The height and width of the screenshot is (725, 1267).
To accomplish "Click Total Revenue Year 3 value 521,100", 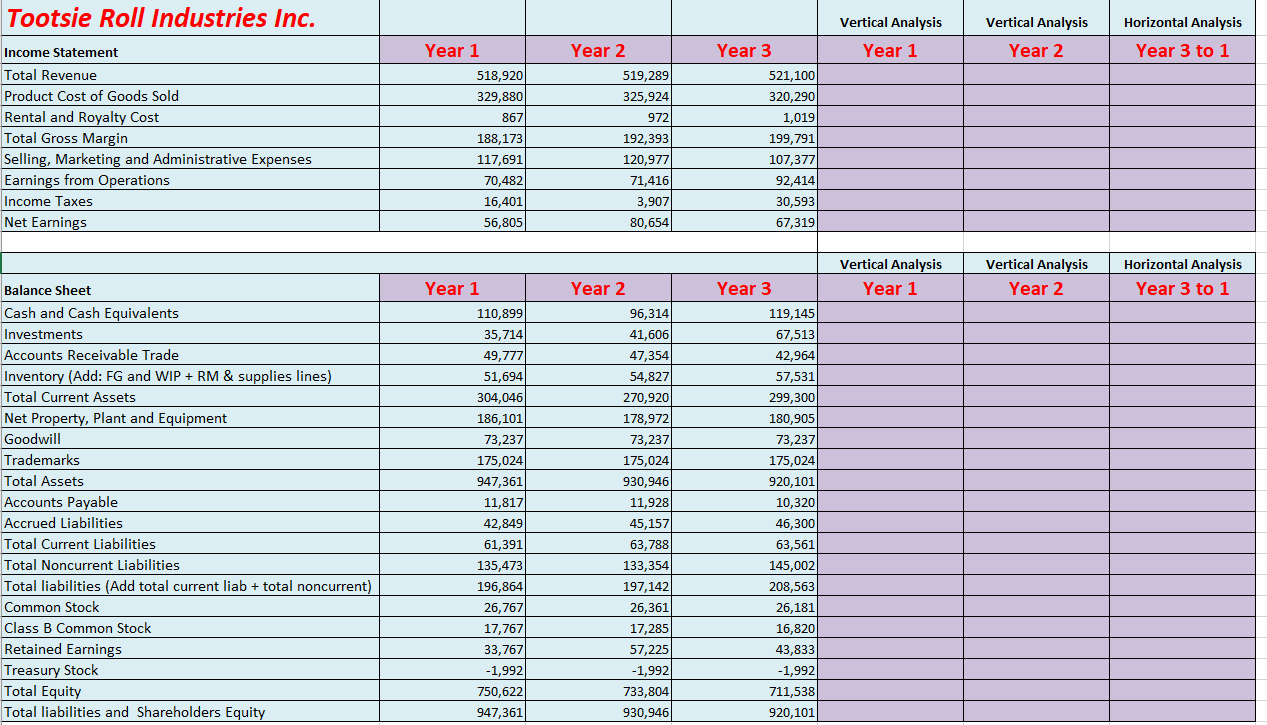I will click(744, 75).
